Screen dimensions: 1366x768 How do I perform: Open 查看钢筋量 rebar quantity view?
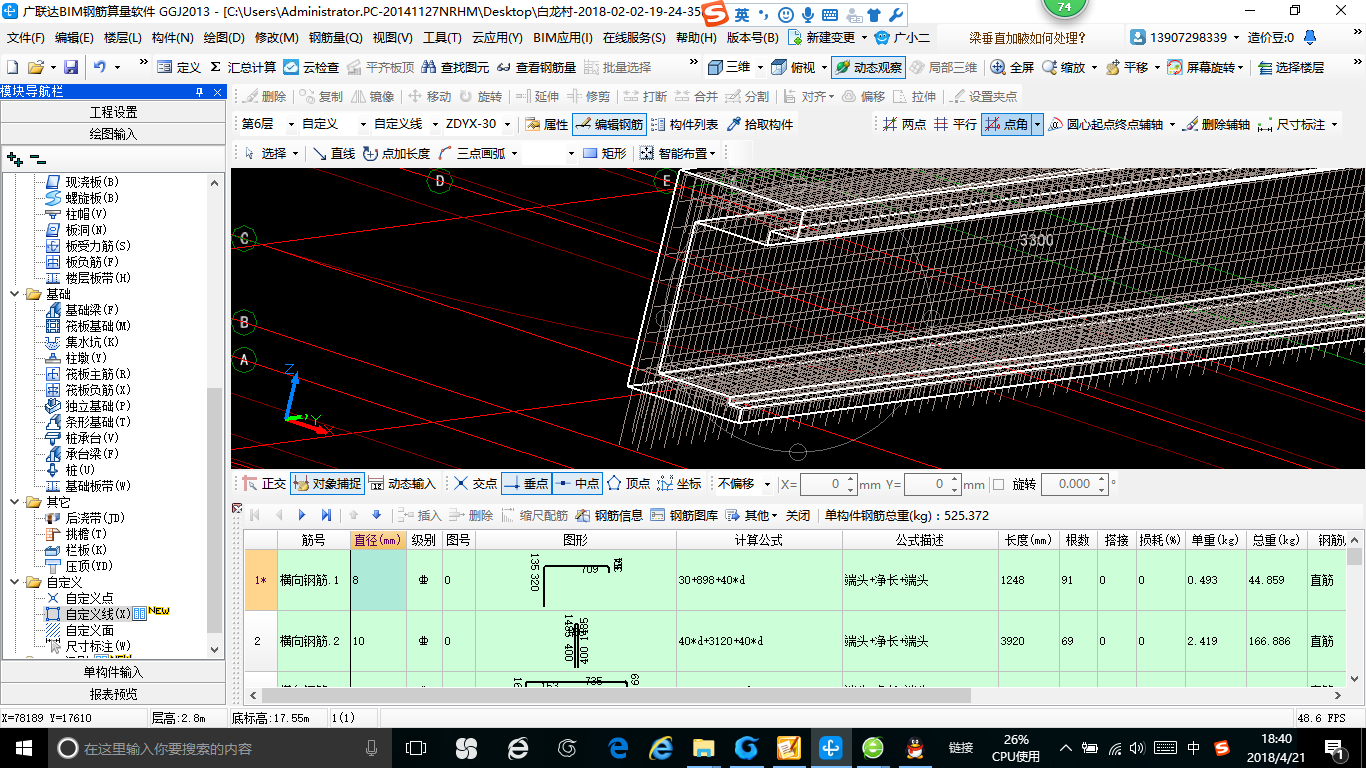(536, 67)
